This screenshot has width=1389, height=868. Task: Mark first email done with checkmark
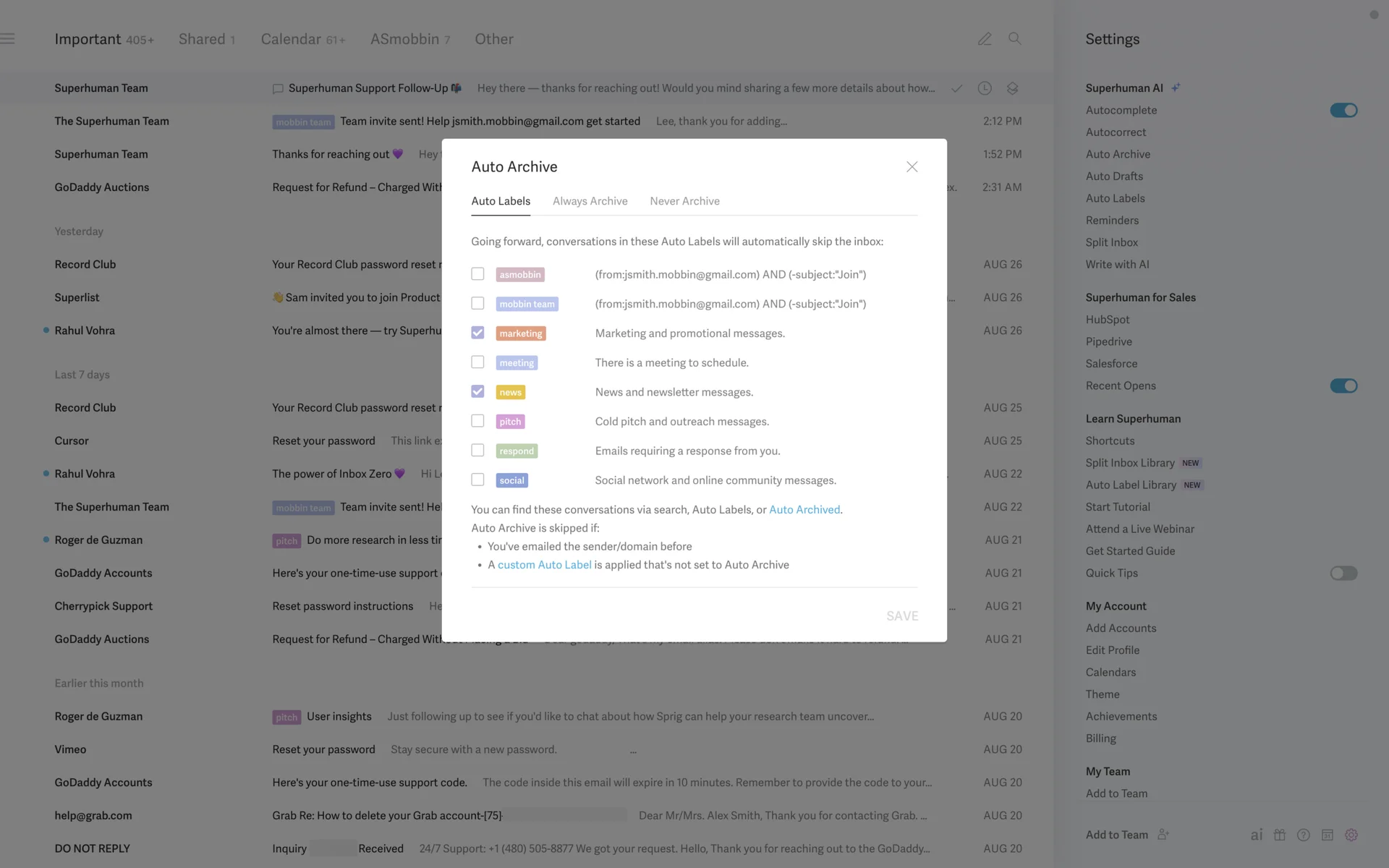pyautogui.click(x=956, y=88)
